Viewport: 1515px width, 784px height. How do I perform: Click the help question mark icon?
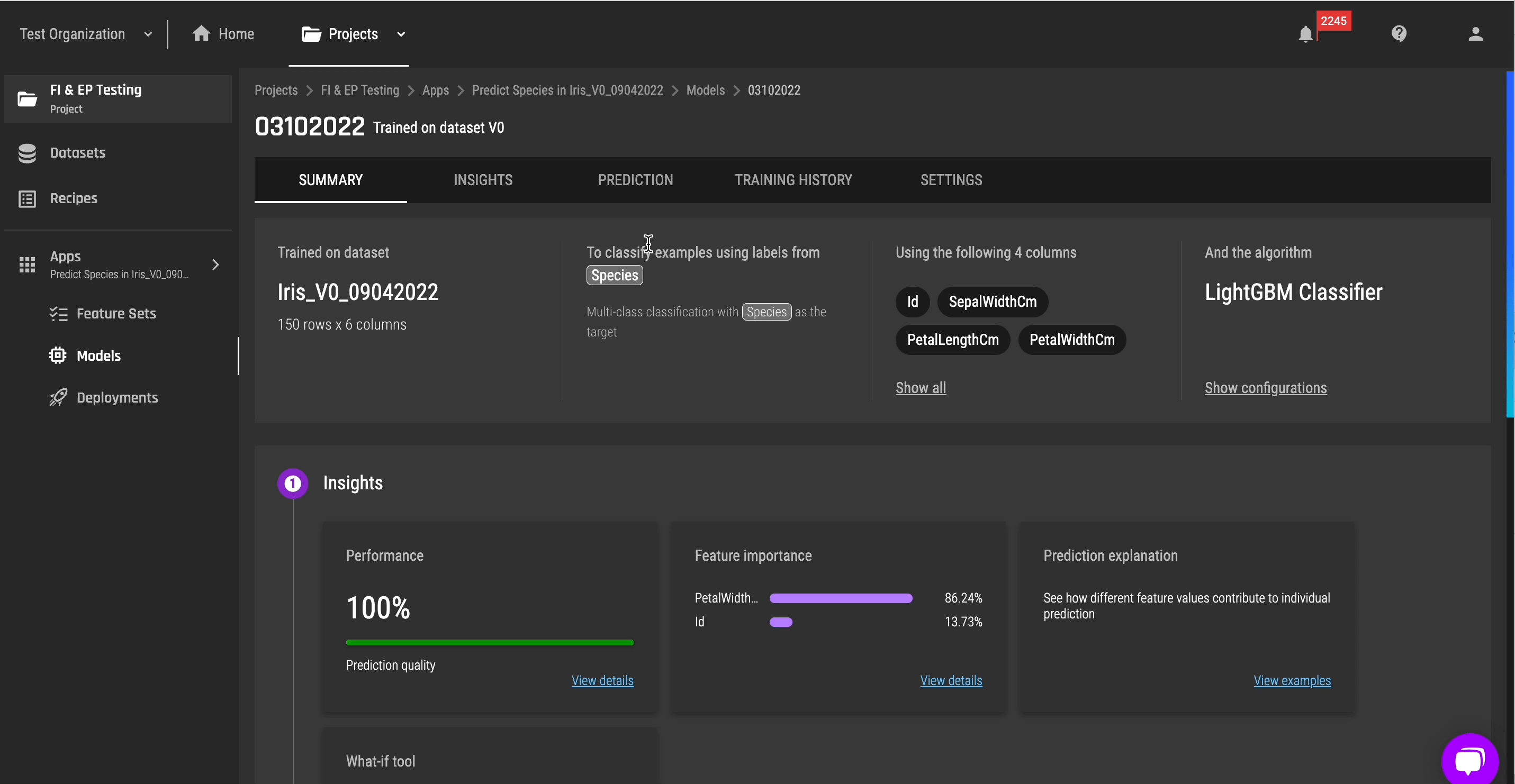[x=1399, y=33]
